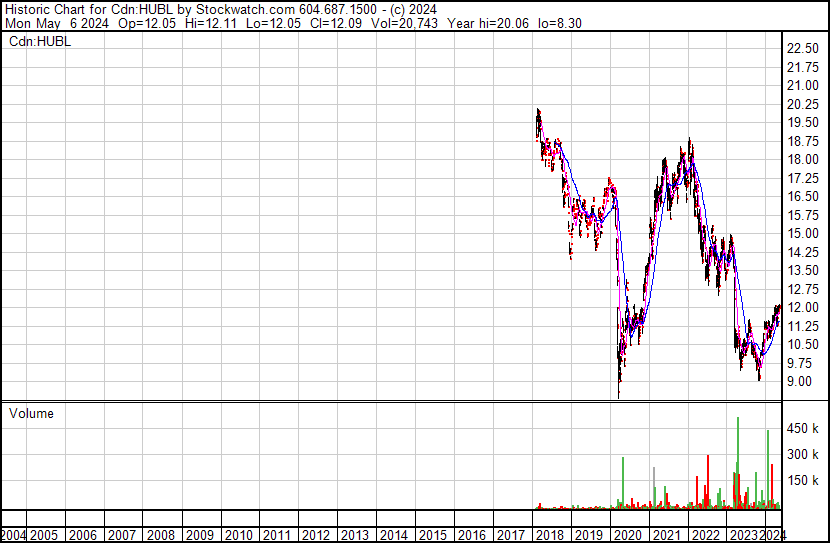Select the 2022 year marker on the time axis

[704, 535]
